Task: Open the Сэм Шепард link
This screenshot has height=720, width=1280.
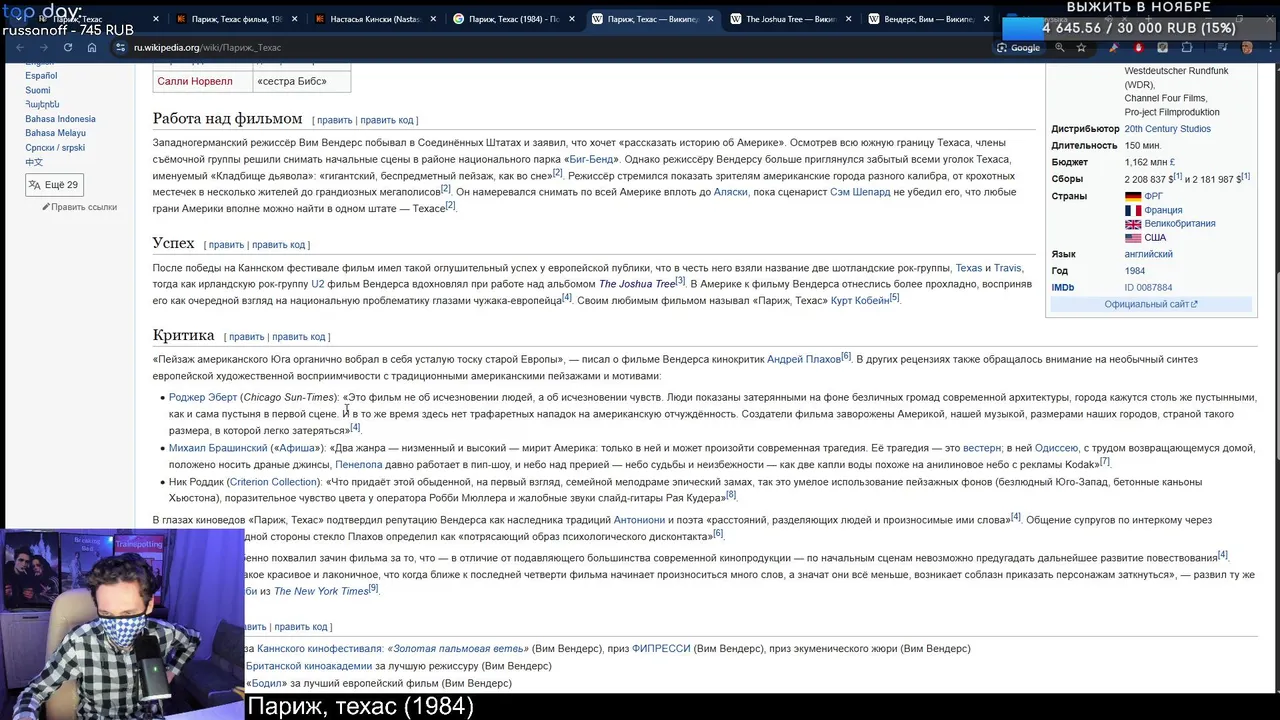Action: pyautogui.click(x=860, y=192)
